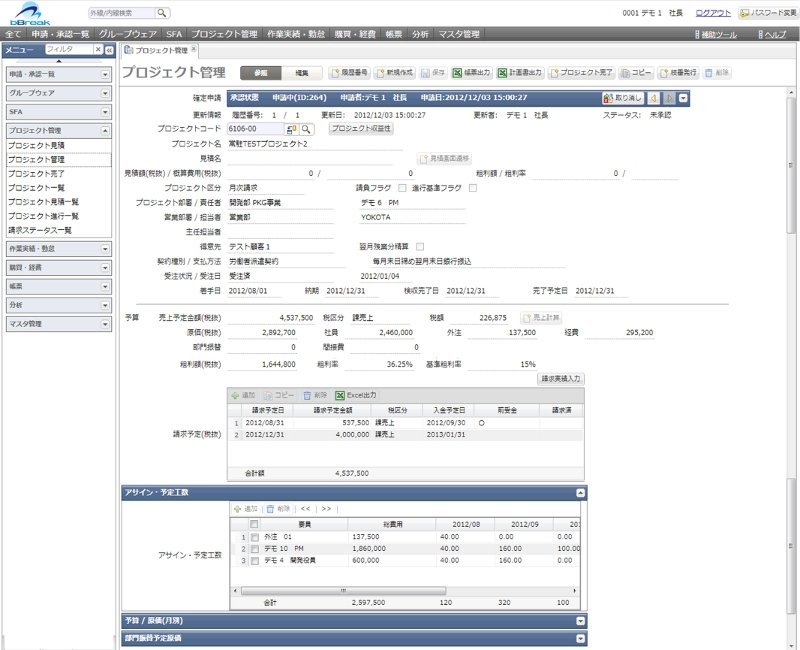
Task: Tick the 進行基準フラグ checkbox
Action: [473, 188]
